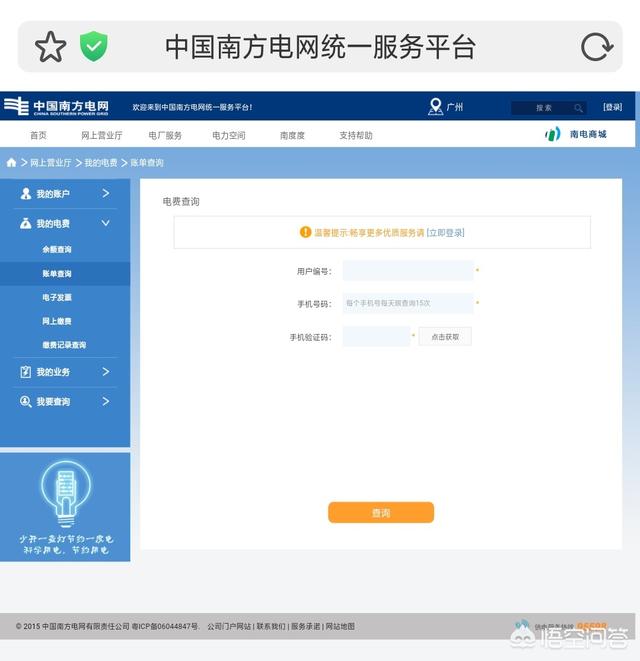
Task: Select 电子发票 in the sidebar
Action: tap(57, 298)
